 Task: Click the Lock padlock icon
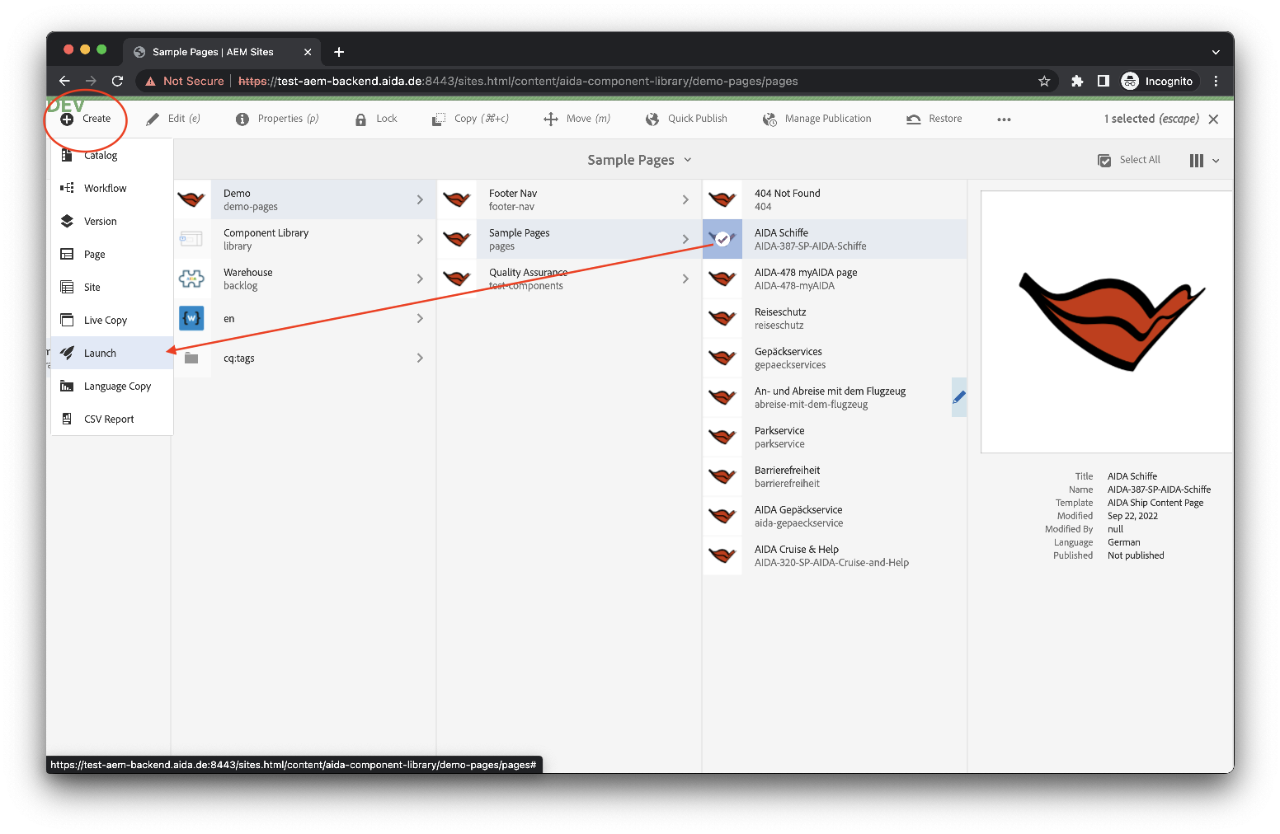coord(361,119)
